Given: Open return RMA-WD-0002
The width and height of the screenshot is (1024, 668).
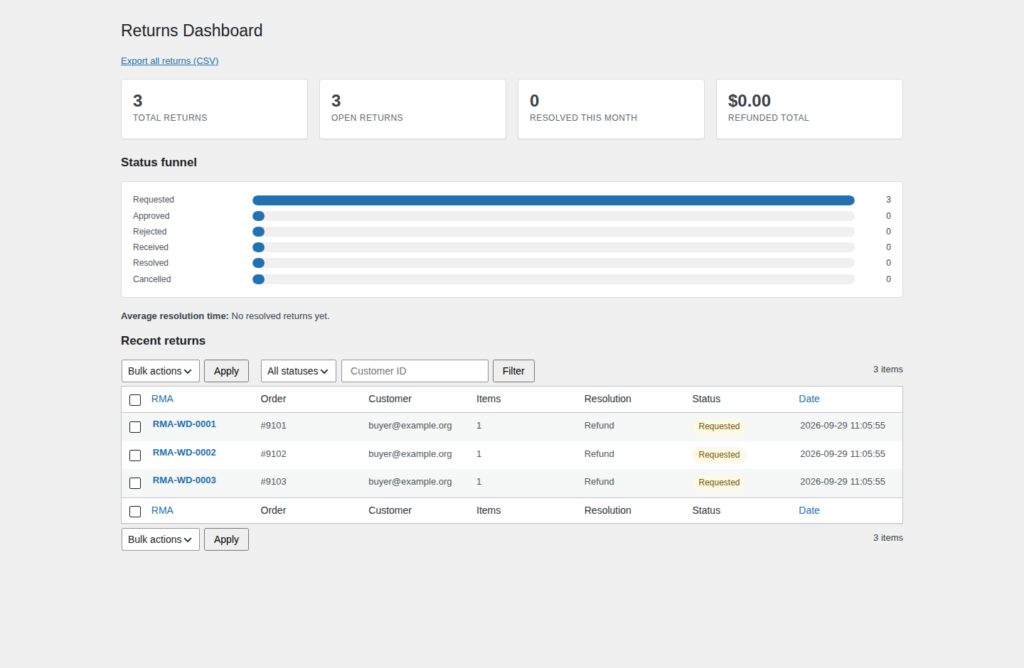Looking at the screenshot, I should (184, 452).
